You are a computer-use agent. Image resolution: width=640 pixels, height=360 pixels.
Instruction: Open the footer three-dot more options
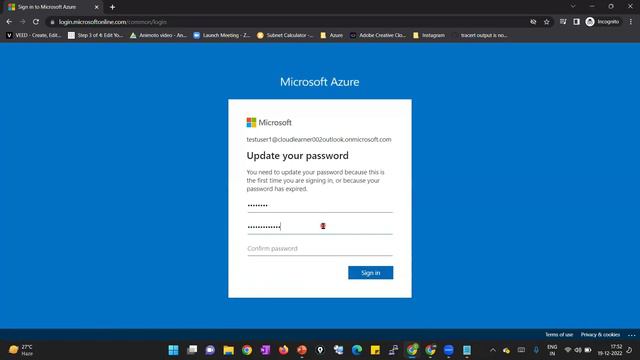(631, 335)
